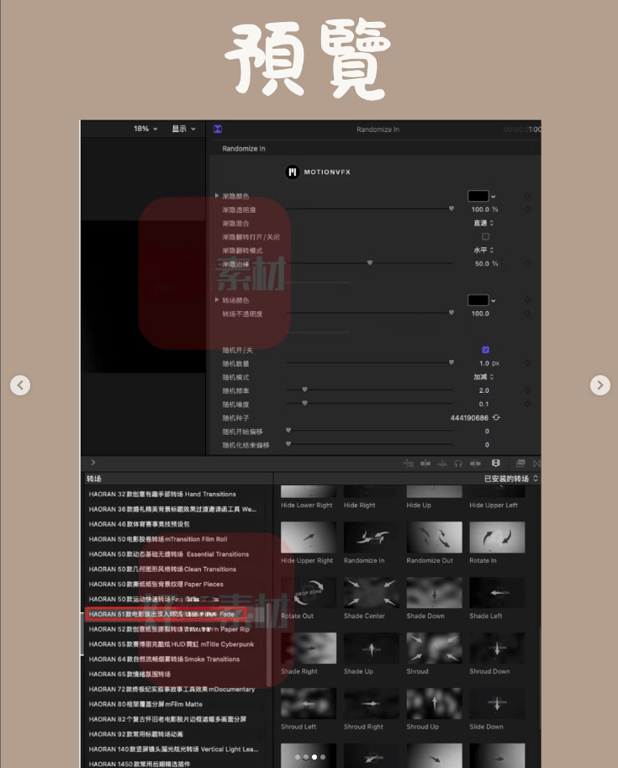Open the blue transition inspector icon
The image size is (618, 768).
click(x=218, y=129)
